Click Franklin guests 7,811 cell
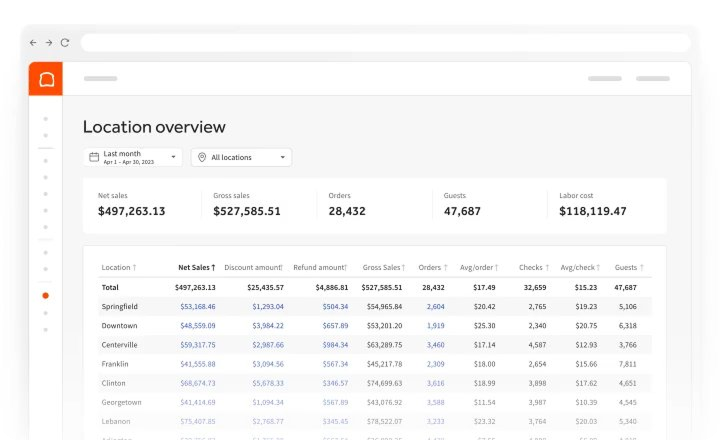Viewport: 720px width, 440px height. tap(627, 364)
